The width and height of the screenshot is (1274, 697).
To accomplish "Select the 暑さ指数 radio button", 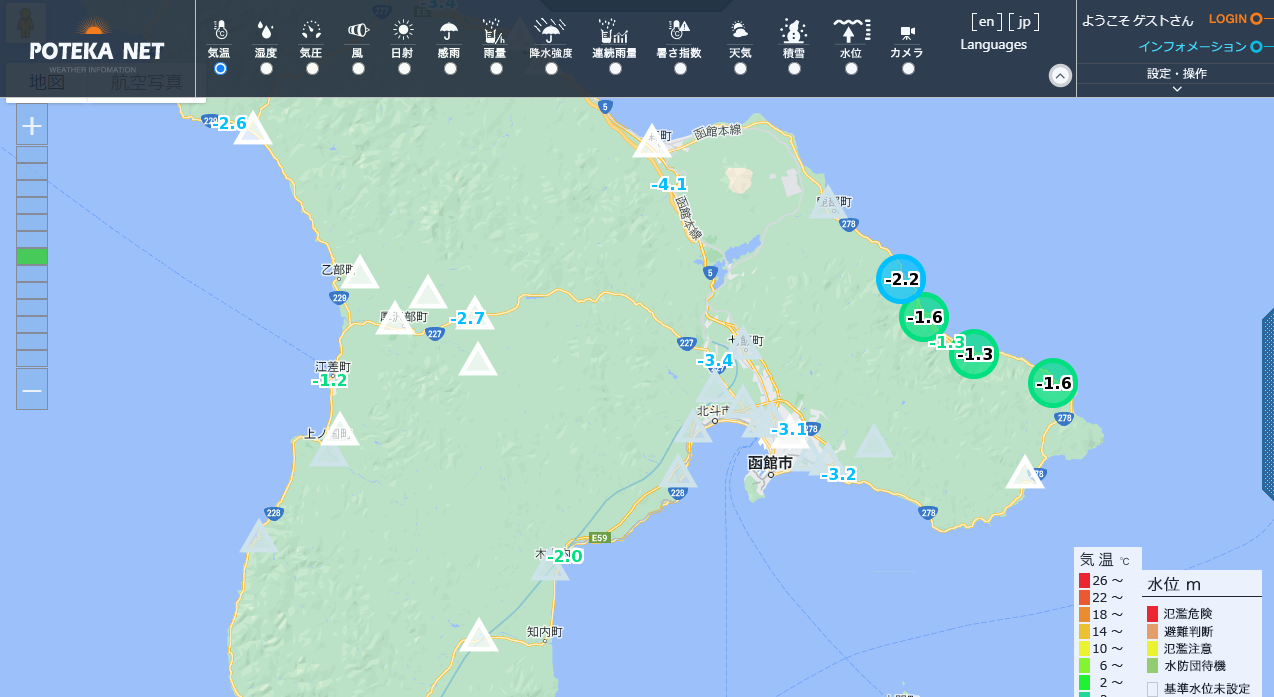I will pos(680,68).
